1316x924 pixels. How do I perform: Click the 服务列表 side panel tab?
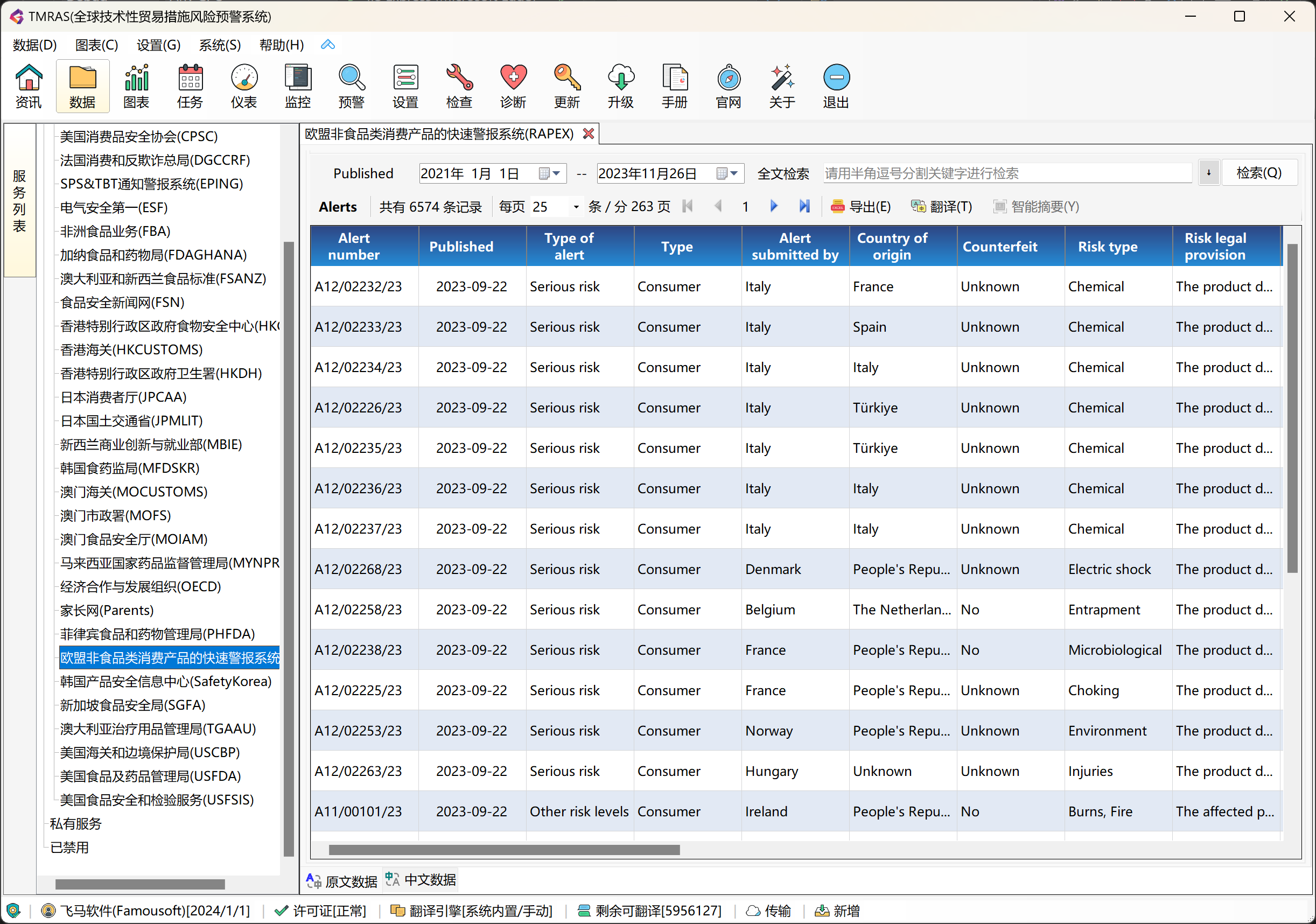19,201
